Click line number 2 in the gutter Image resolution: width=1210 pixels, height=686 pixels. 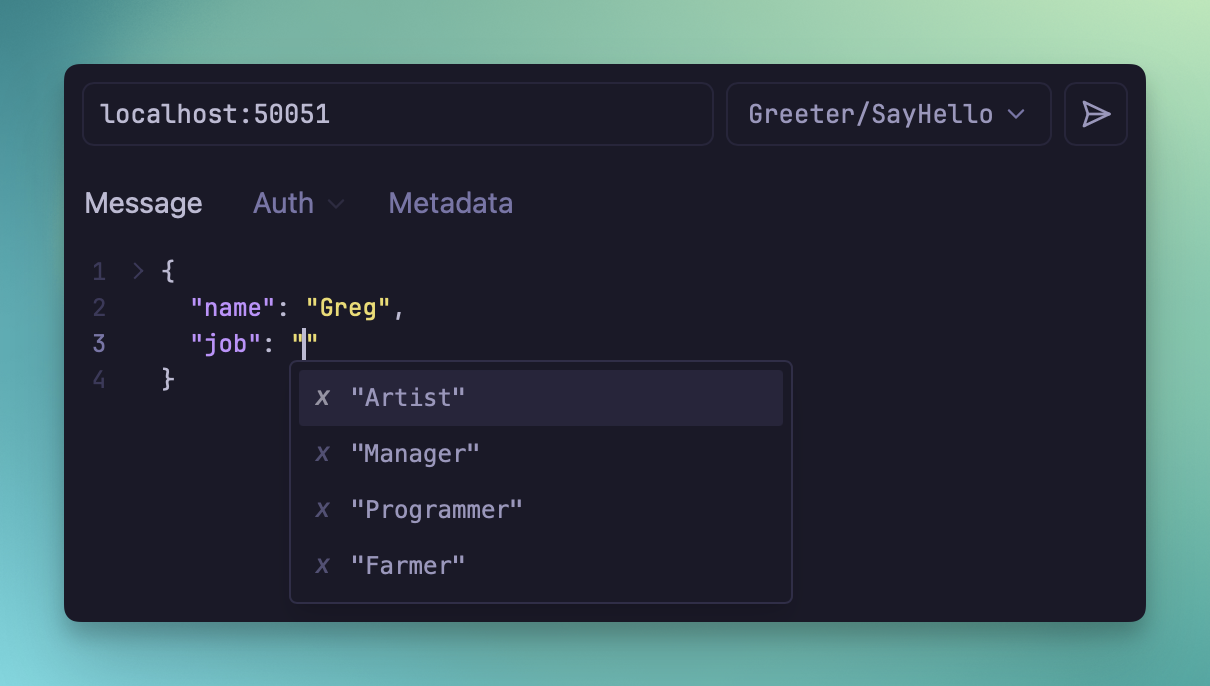click(99, 308)
